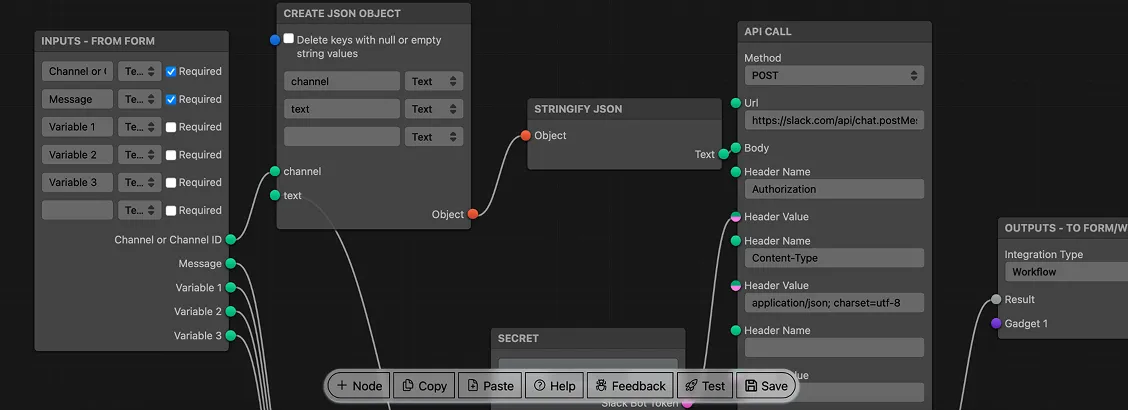
Task: Open Help from the bottom toolbar
Action: point(554,386)
